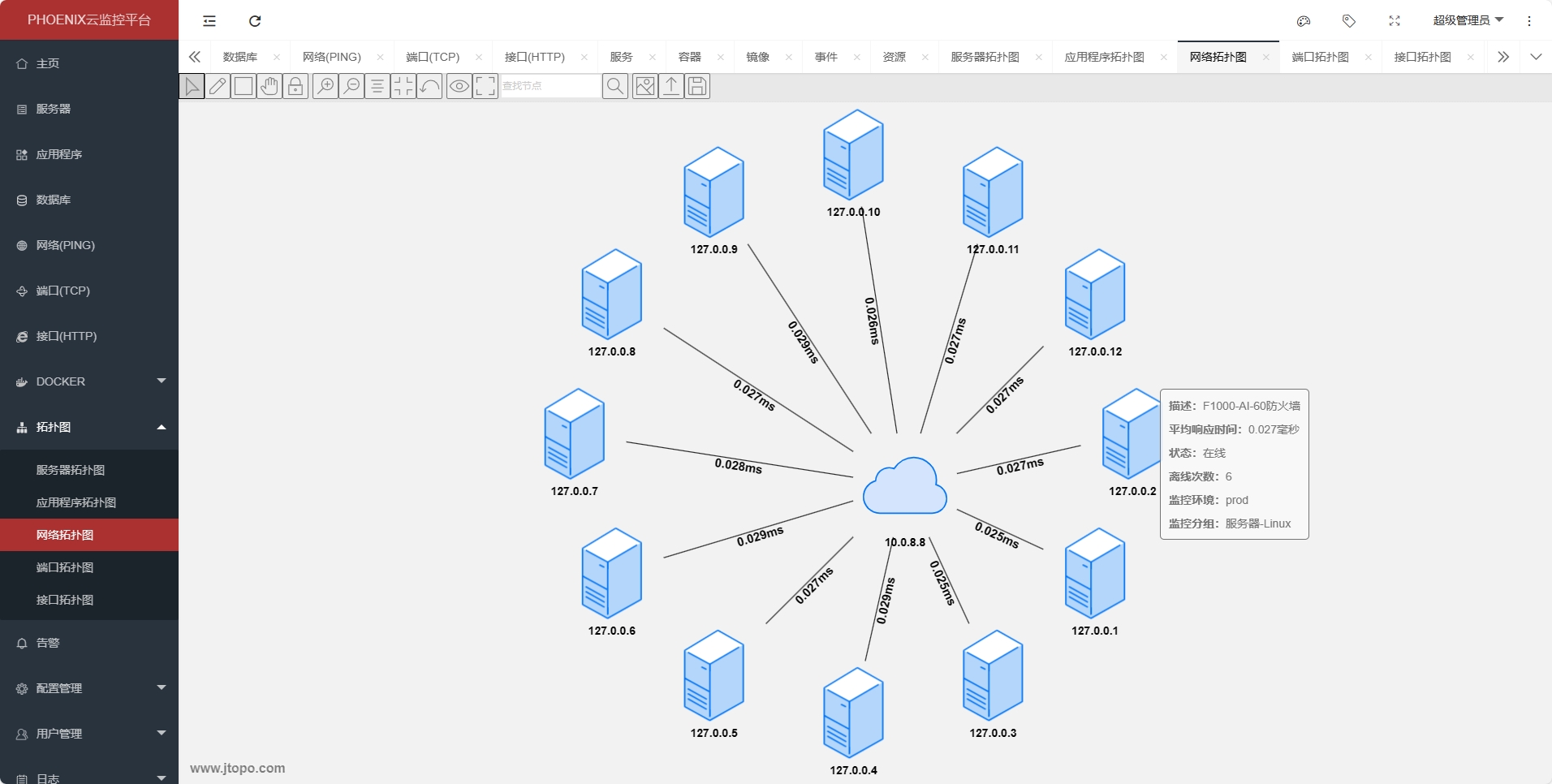Open the 超级管理员 user dropdown
1552x784 pixels.
coord(1468,20)
